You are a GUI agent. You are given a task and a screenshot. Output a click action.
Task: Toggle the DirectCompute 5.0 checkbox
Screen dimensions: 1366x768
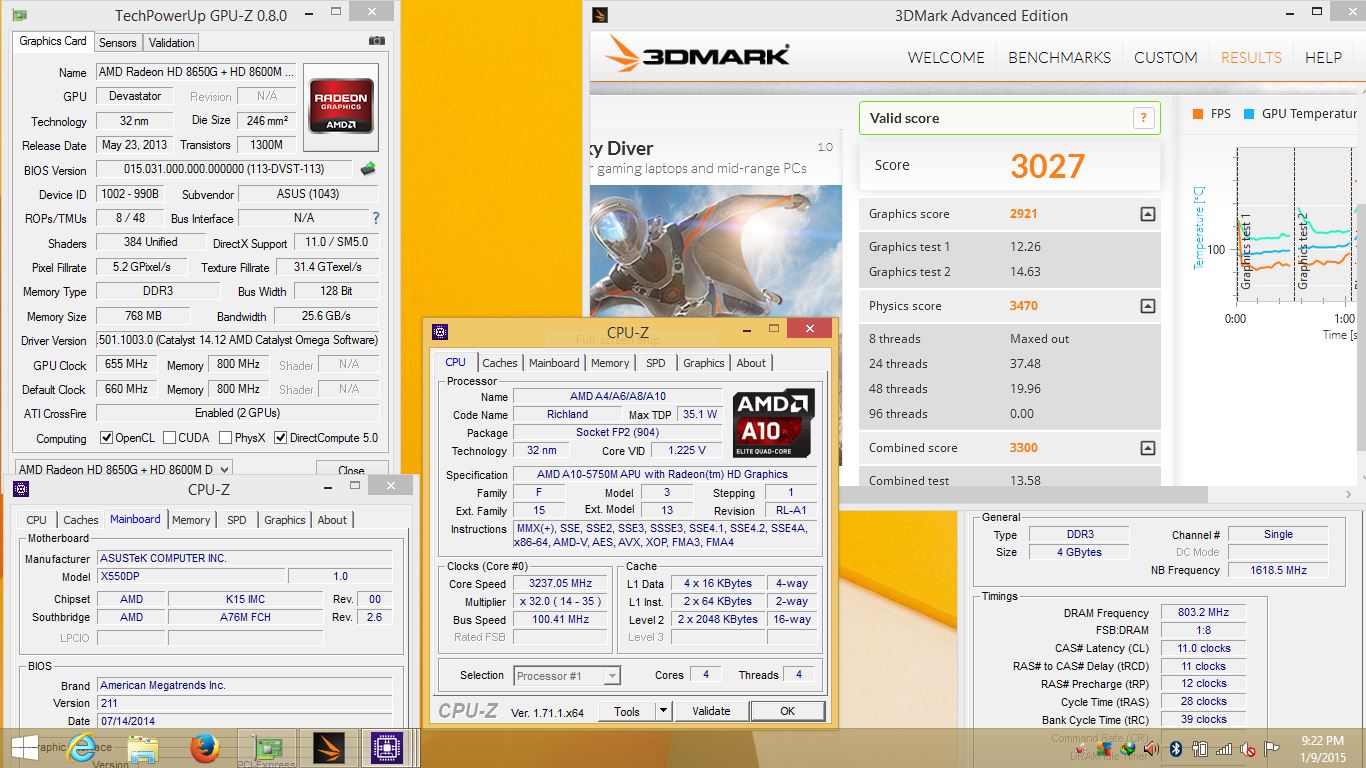281,438
